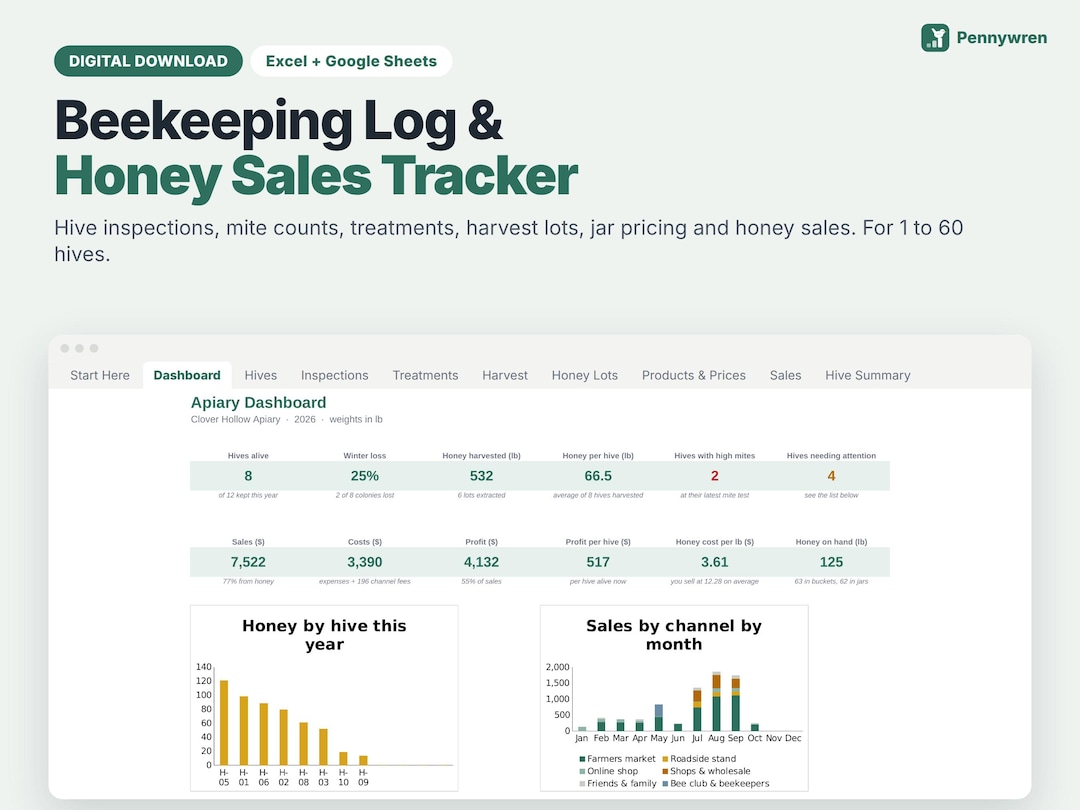Select the Sales tab
This screenshot has height=810, width=1080.
pyautogui.click(x=785, y=375)
